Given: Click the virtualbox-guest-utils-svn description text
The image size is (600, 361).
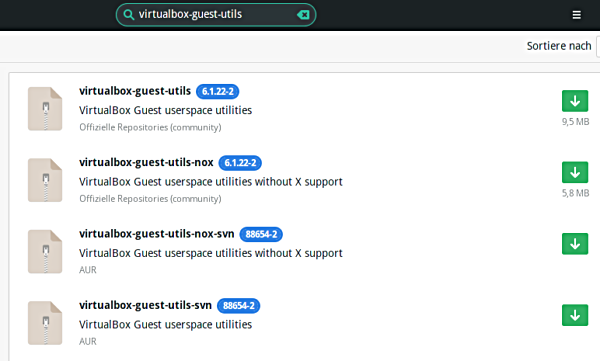Looking at the screenshot, I should click(165, 325).
